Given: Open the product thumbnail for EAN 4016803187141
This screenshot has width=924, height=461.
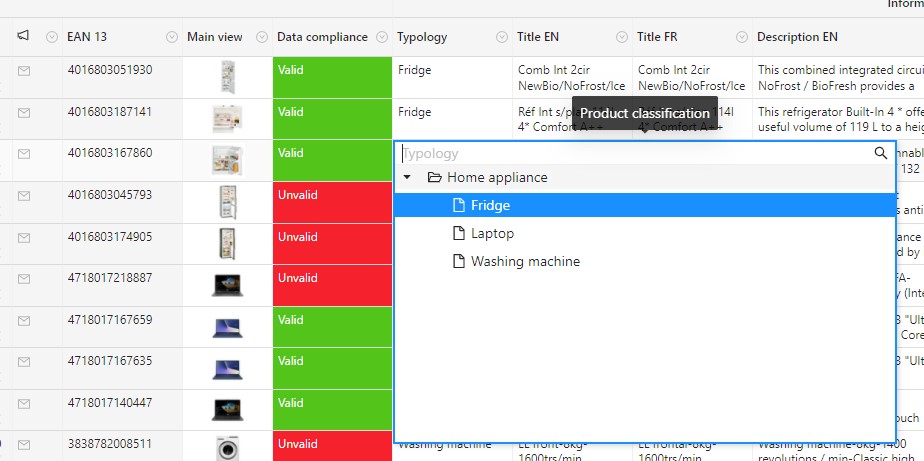Looking at the screenshot, I should tap(227, 120).
